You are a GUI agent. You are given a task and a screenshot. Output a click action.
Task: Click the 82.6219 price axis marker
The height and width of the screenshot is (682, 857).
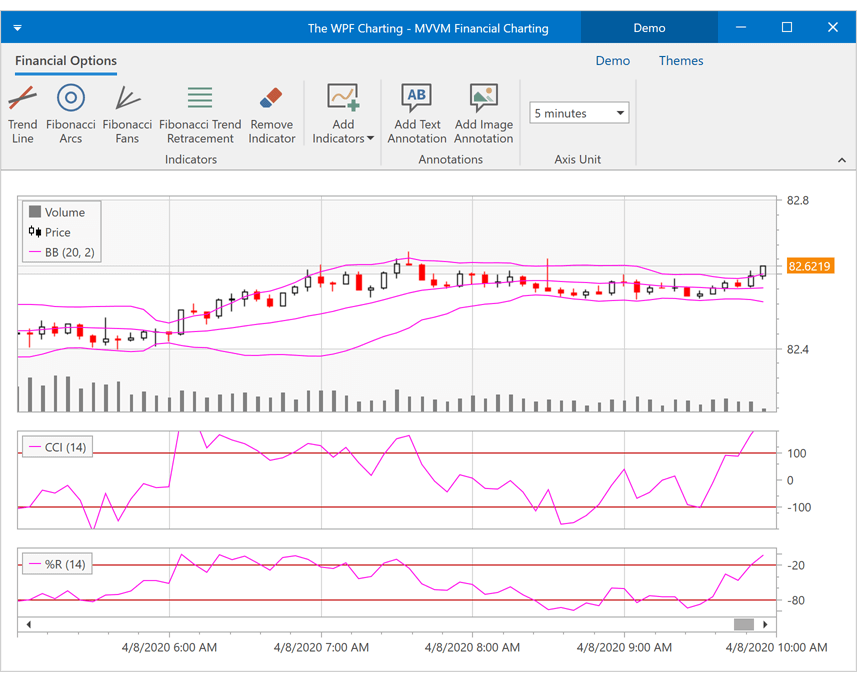[x=810, y=267]
